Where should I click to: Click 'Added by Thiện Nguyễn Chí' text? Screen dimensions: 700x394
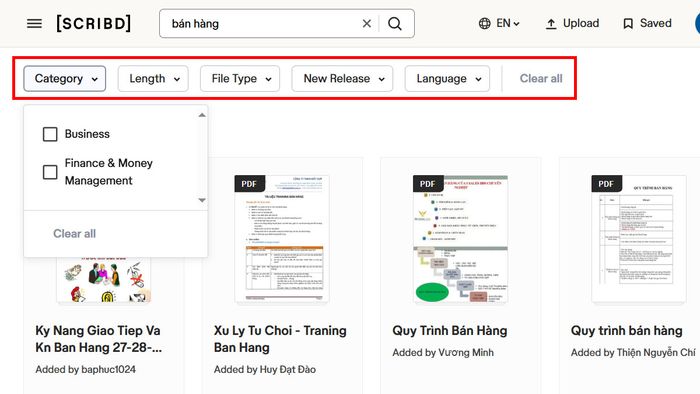point(633,353)
